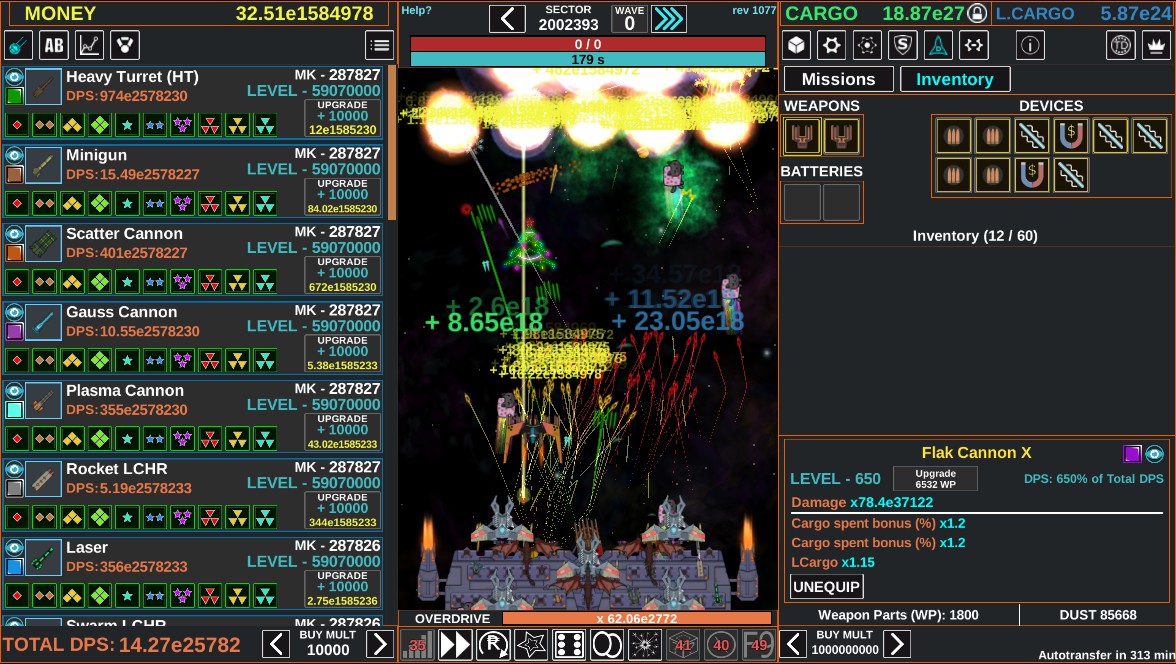
Task: Click the purple Flak Cannon color swatch
Action: tap(1132, 453)
